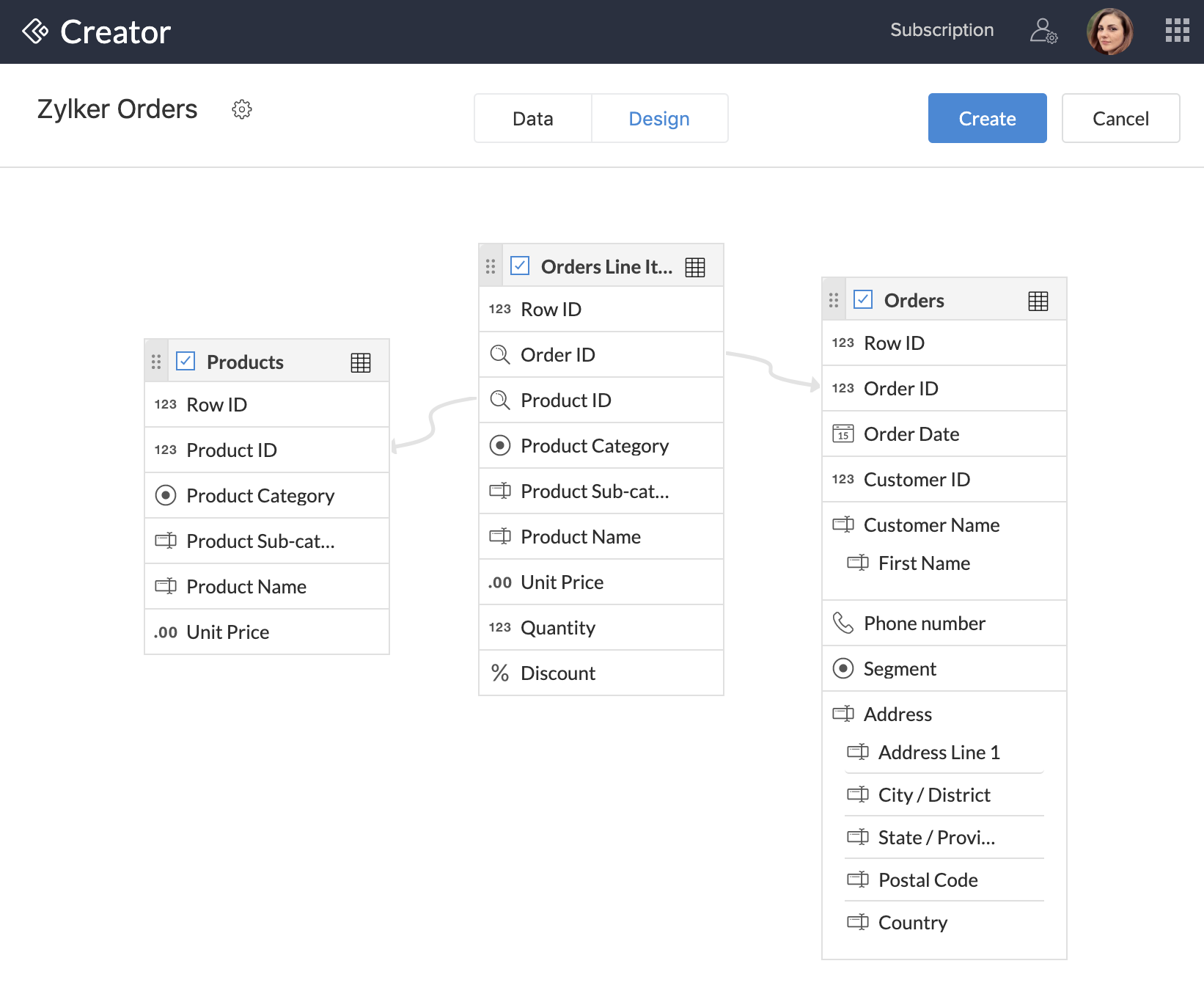Switch to the Data tab
The width and height of the screenshot is (1204, 1002).
[x=533, y=118]
